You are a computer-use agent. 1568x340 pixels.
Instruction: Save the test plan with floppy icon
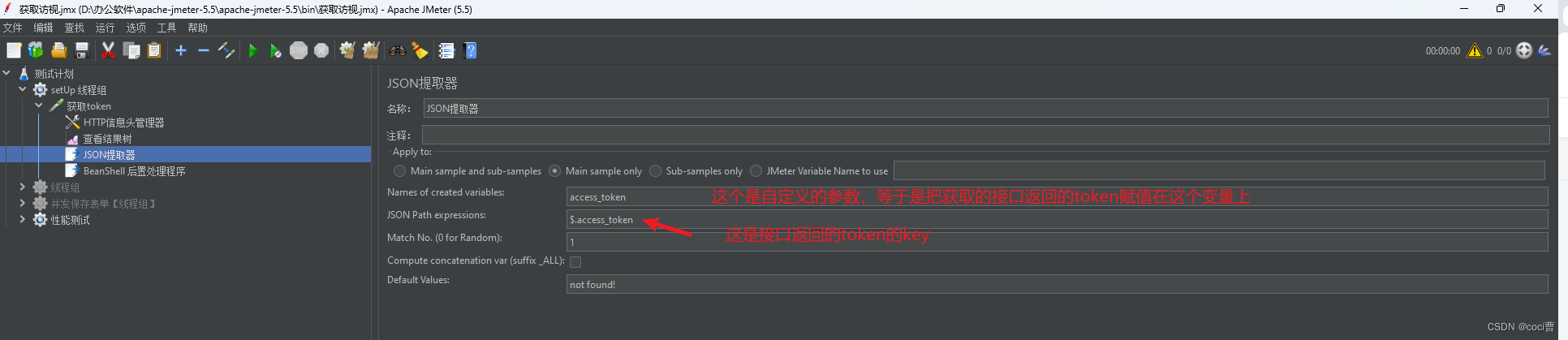click(x=81, y=50)
